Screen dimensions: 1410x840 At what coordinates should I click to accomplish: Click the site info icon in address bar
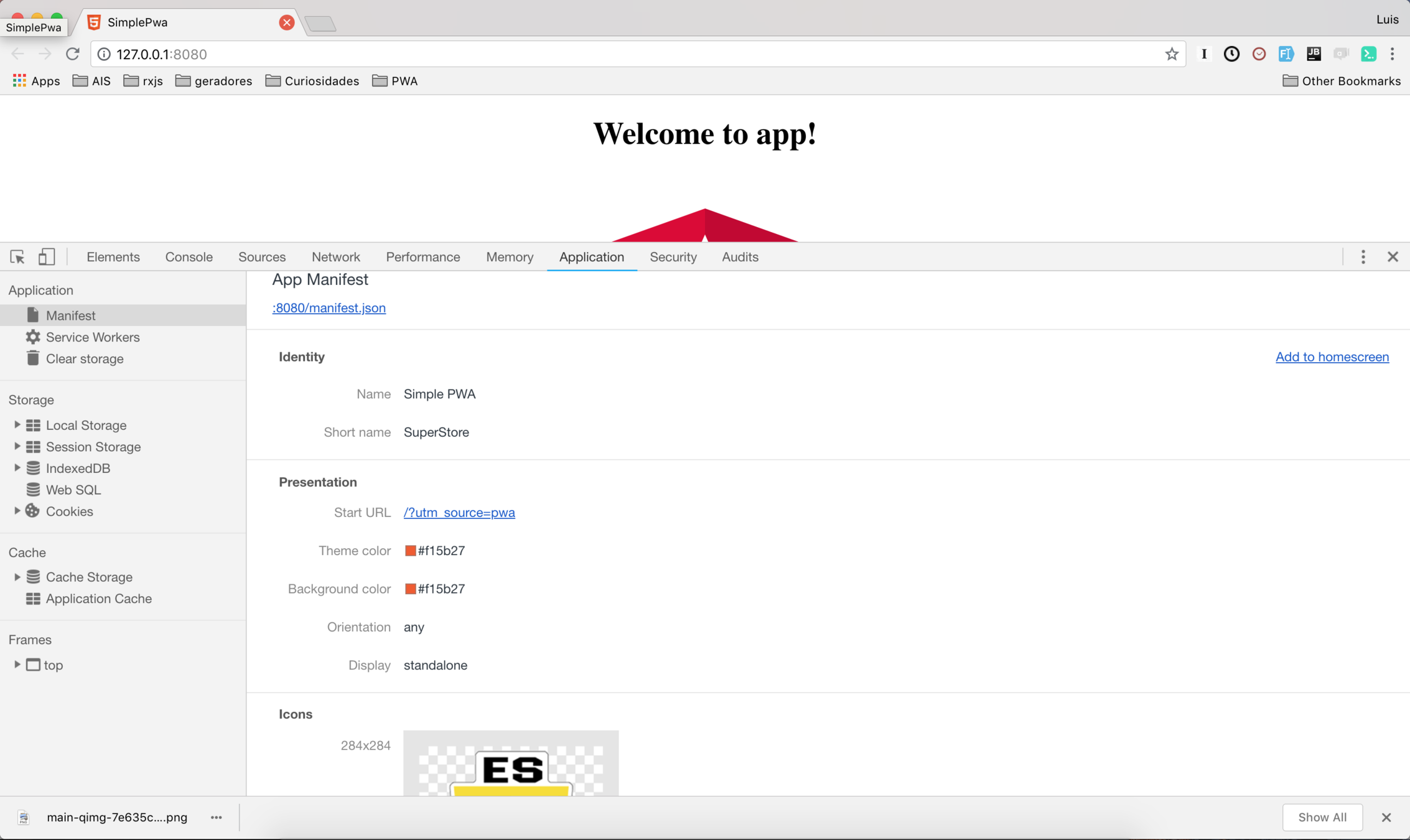[104, 54]
